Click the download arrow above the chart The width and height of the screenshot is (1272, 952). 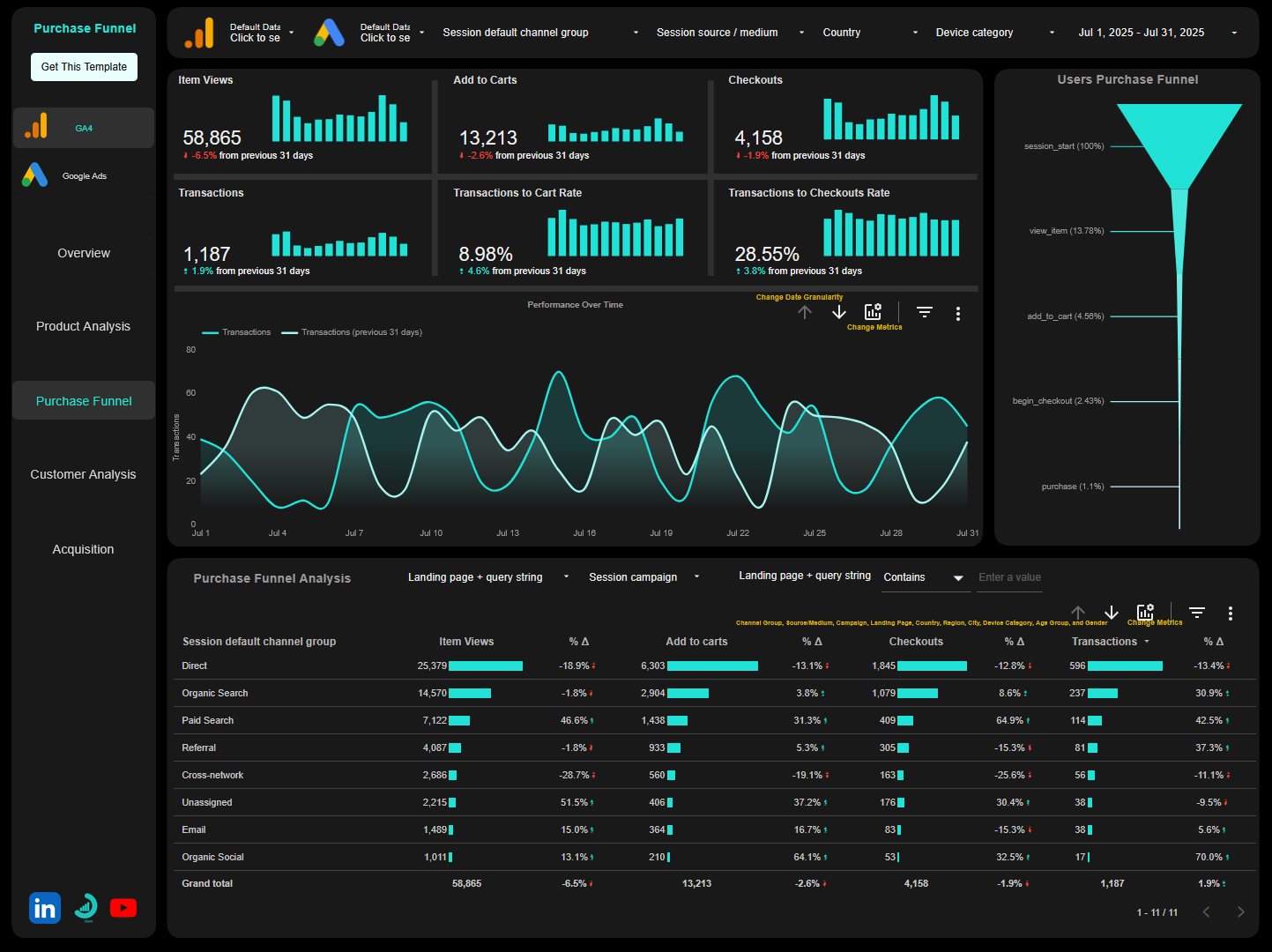click(x=837, y=312)
